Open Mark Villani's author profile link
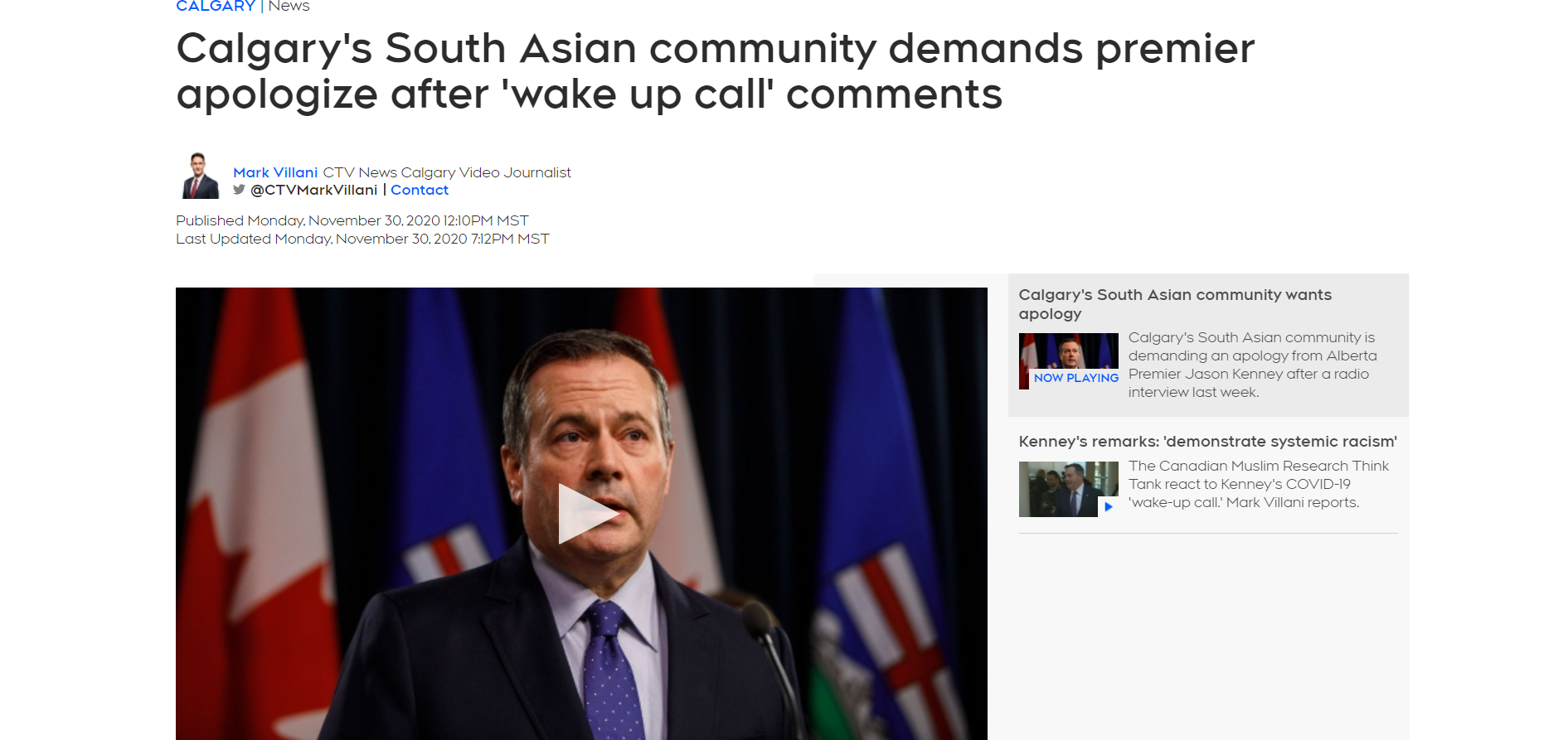This screenshot has width=1568, height=740. (275, 172)
